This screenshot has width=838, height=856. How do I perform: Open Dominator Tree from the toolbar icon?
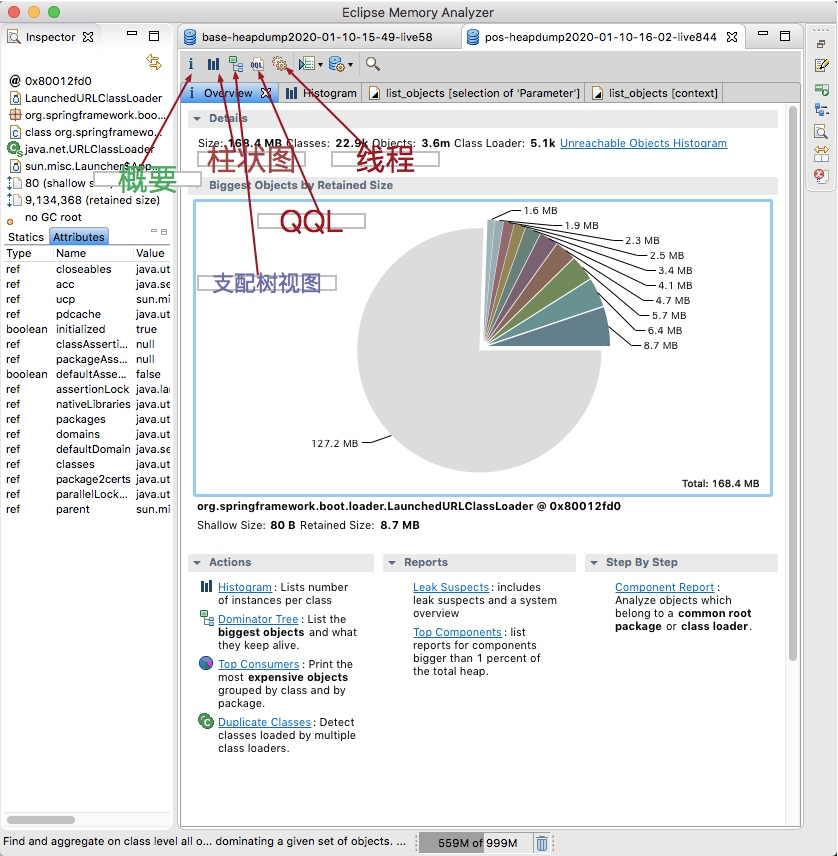(x=236, y=64)
